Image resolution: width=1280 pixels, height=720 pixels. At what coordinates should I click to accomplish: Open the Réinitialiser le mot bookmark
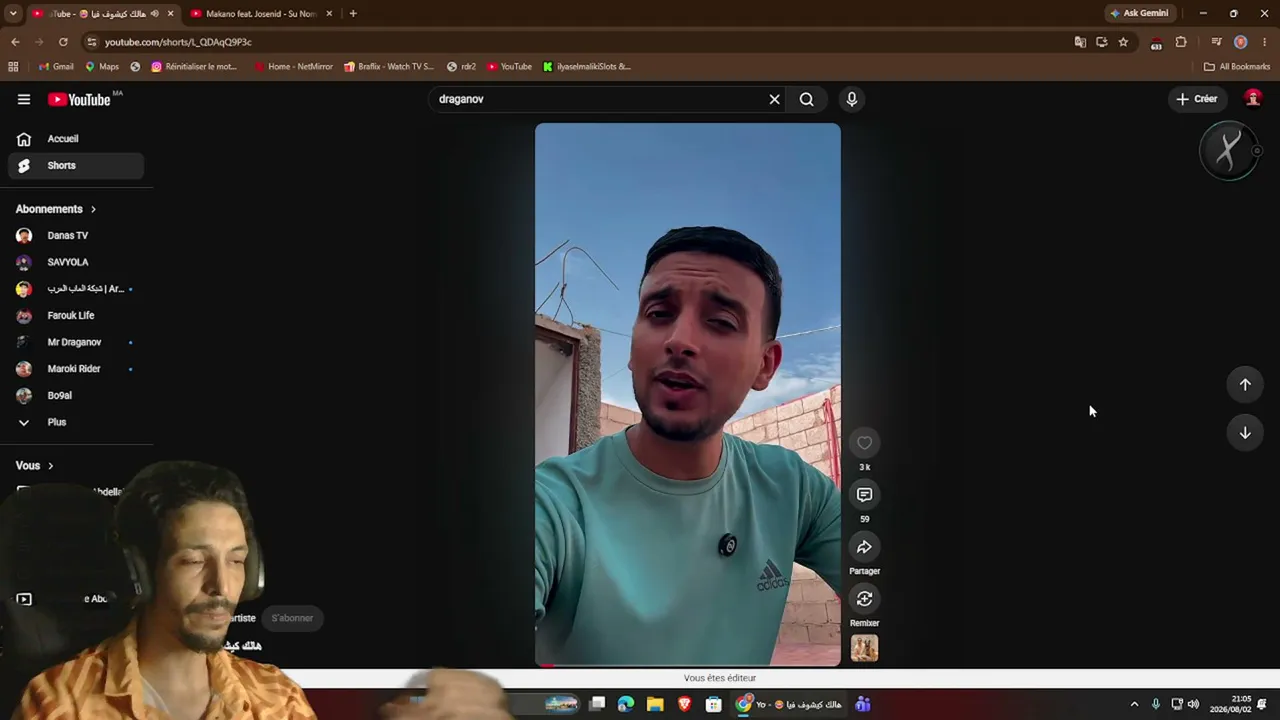194,67
